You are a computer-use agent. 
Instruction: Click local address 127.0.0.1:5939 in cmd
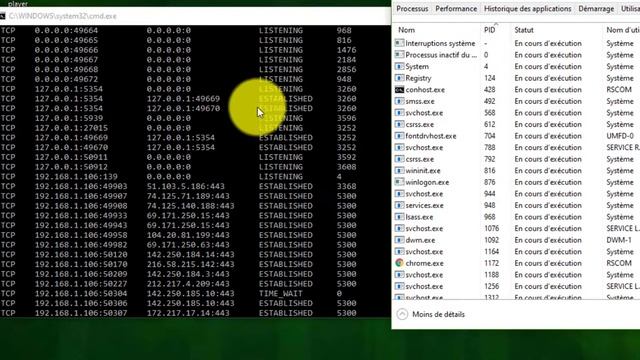69,118
